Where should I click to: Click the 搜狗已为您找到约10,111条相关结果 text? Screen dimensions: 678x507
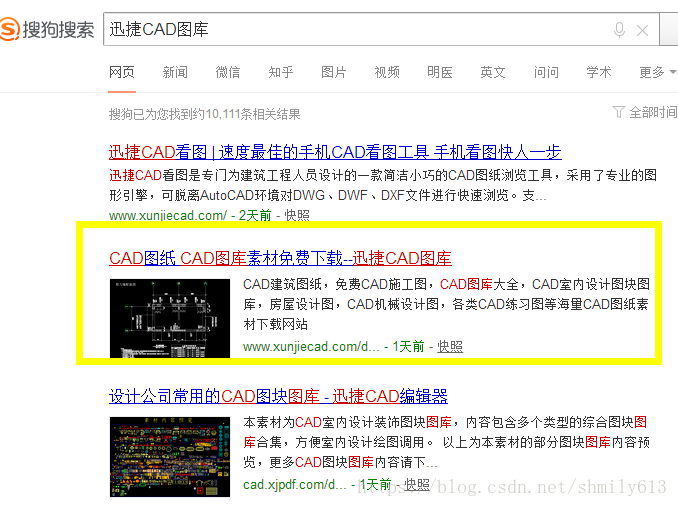[x=205, y=114]
